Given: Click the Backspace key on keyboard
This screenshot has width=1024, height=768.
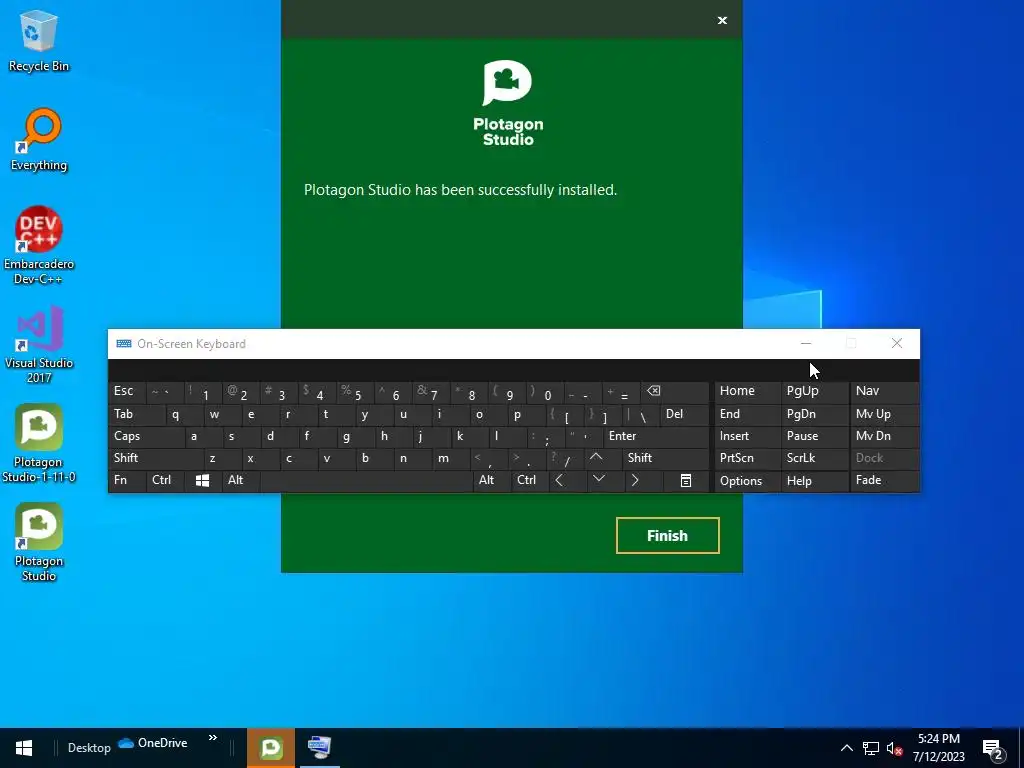Looking at the screenshot, I should pyautogui.click(x=675, y=392).
